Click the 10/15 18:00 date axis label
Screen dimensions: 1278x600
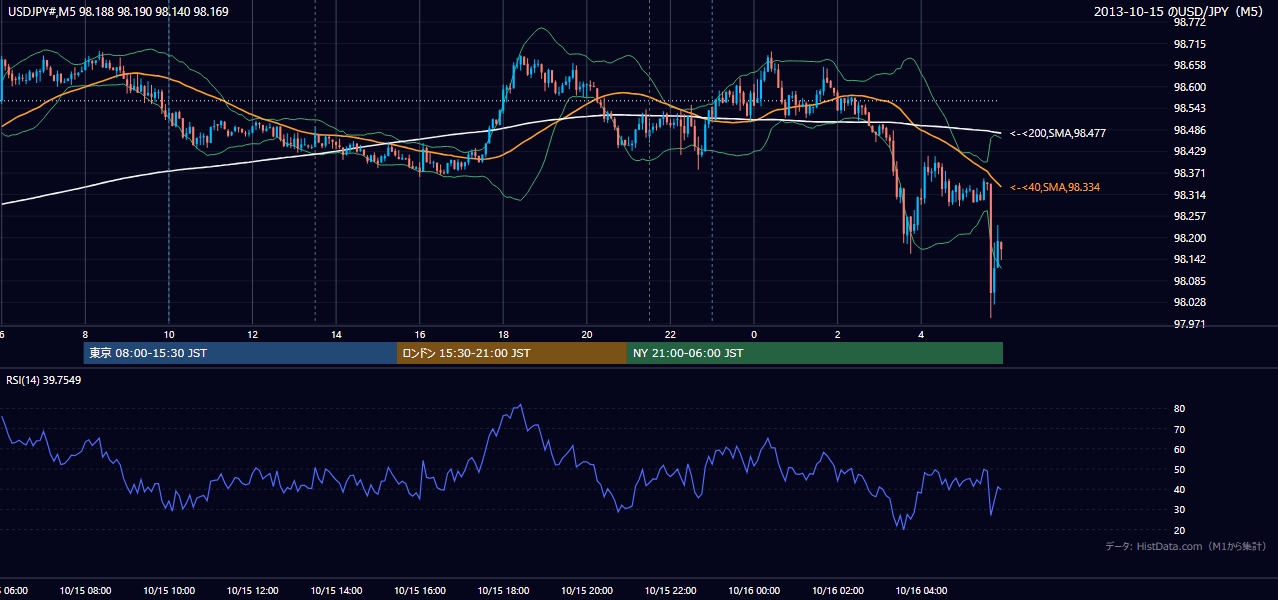[x=503, y=590]
